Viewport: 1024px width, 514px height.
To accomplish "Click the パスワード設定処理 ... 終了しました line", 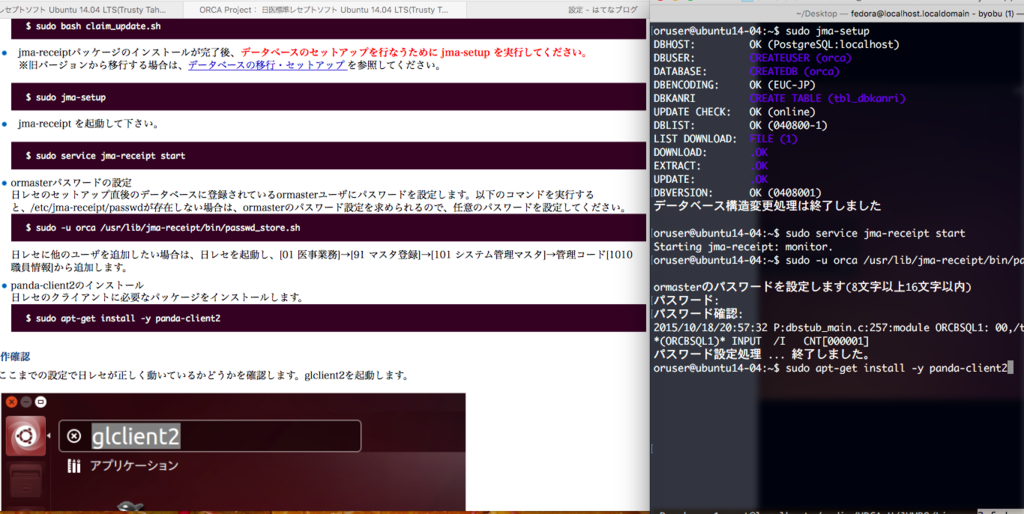I will coord(761,355).
